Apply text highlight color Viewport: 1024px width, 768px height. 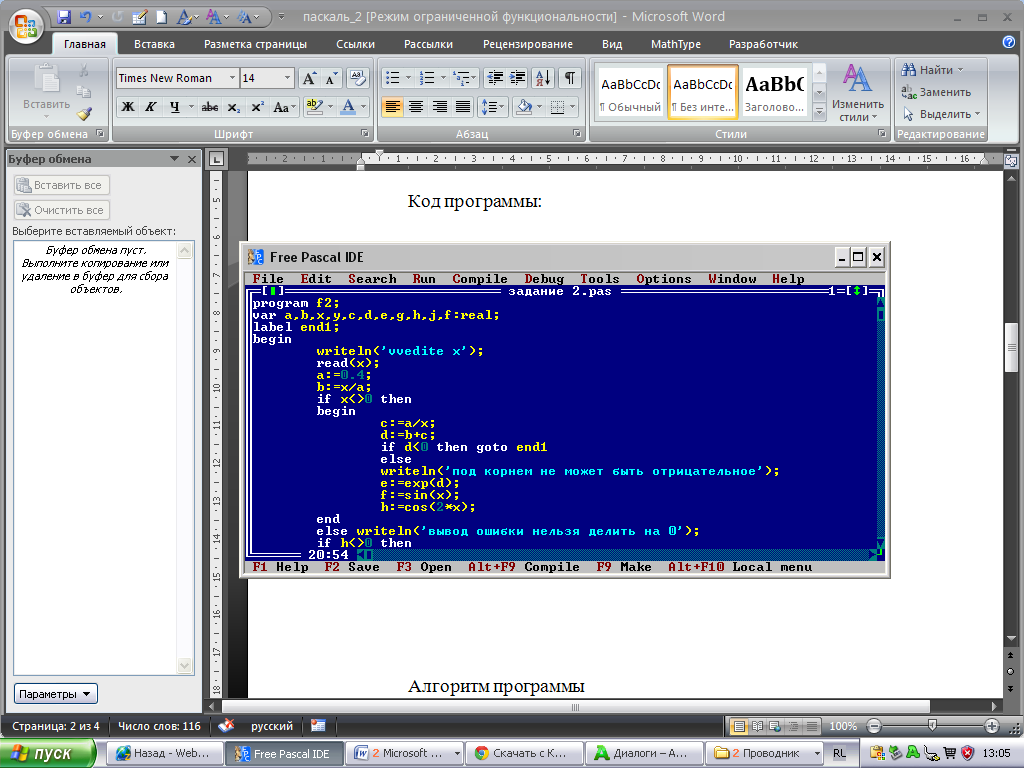(x=314, y=106)
